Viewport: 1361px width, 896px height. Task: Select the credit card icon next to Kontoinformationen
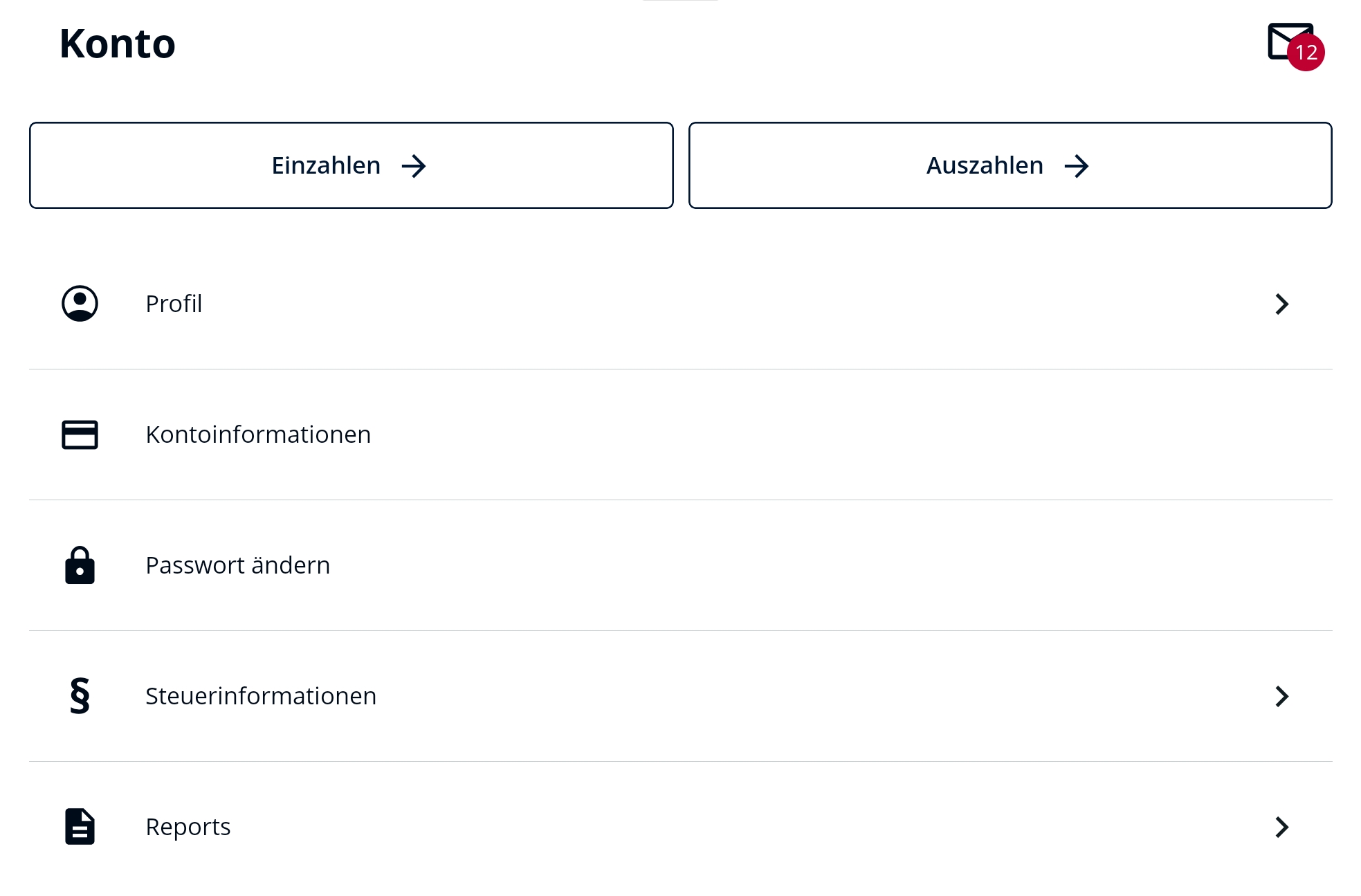coord(80,435)
